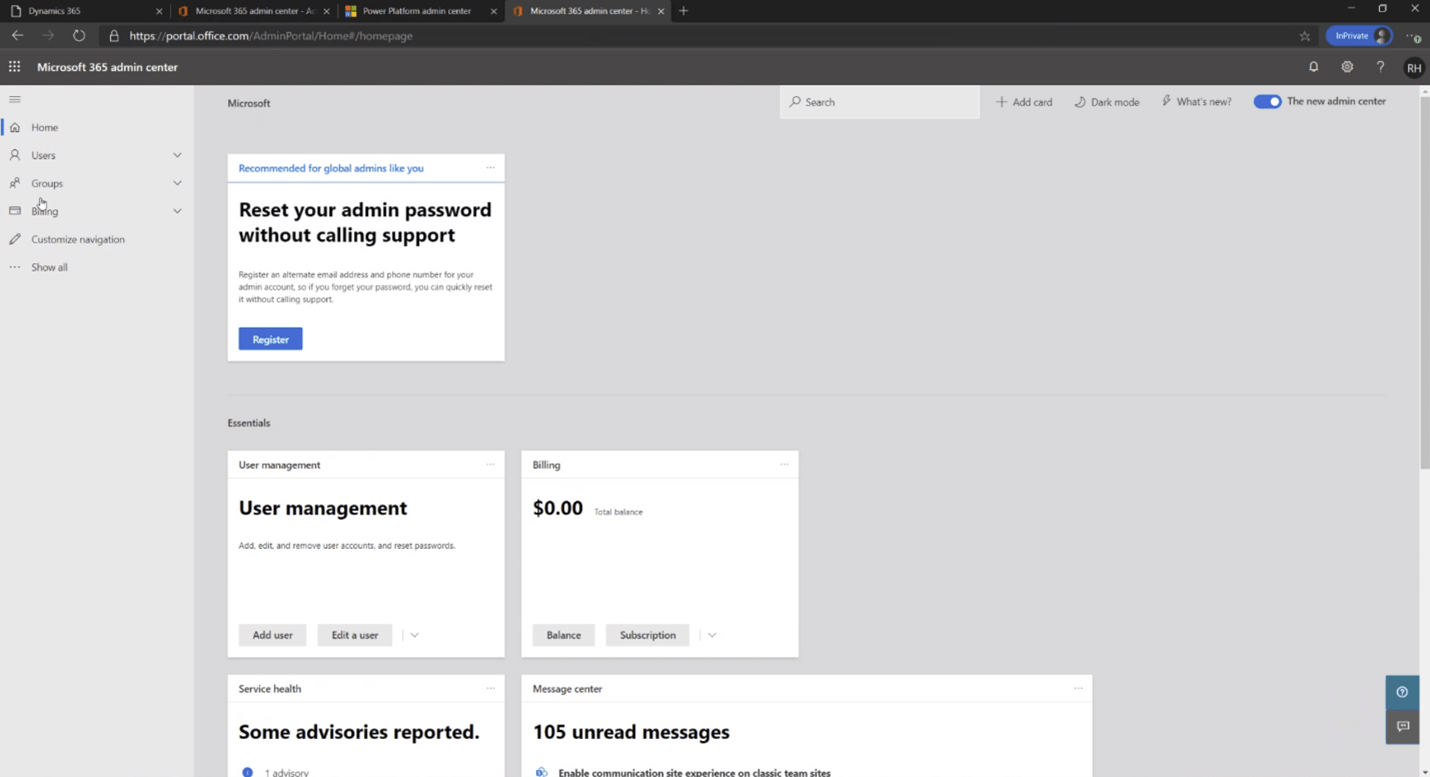
Task: Click the Subscription button
Action: pyautogui.click(x=647, y=635)
